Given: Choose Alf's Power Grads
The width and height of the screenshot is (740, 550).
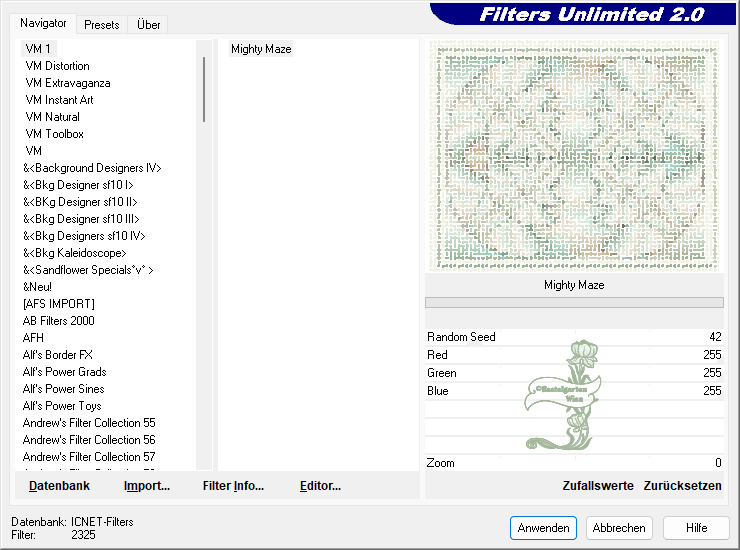Looking at the screenshot, I should point(64,372).
